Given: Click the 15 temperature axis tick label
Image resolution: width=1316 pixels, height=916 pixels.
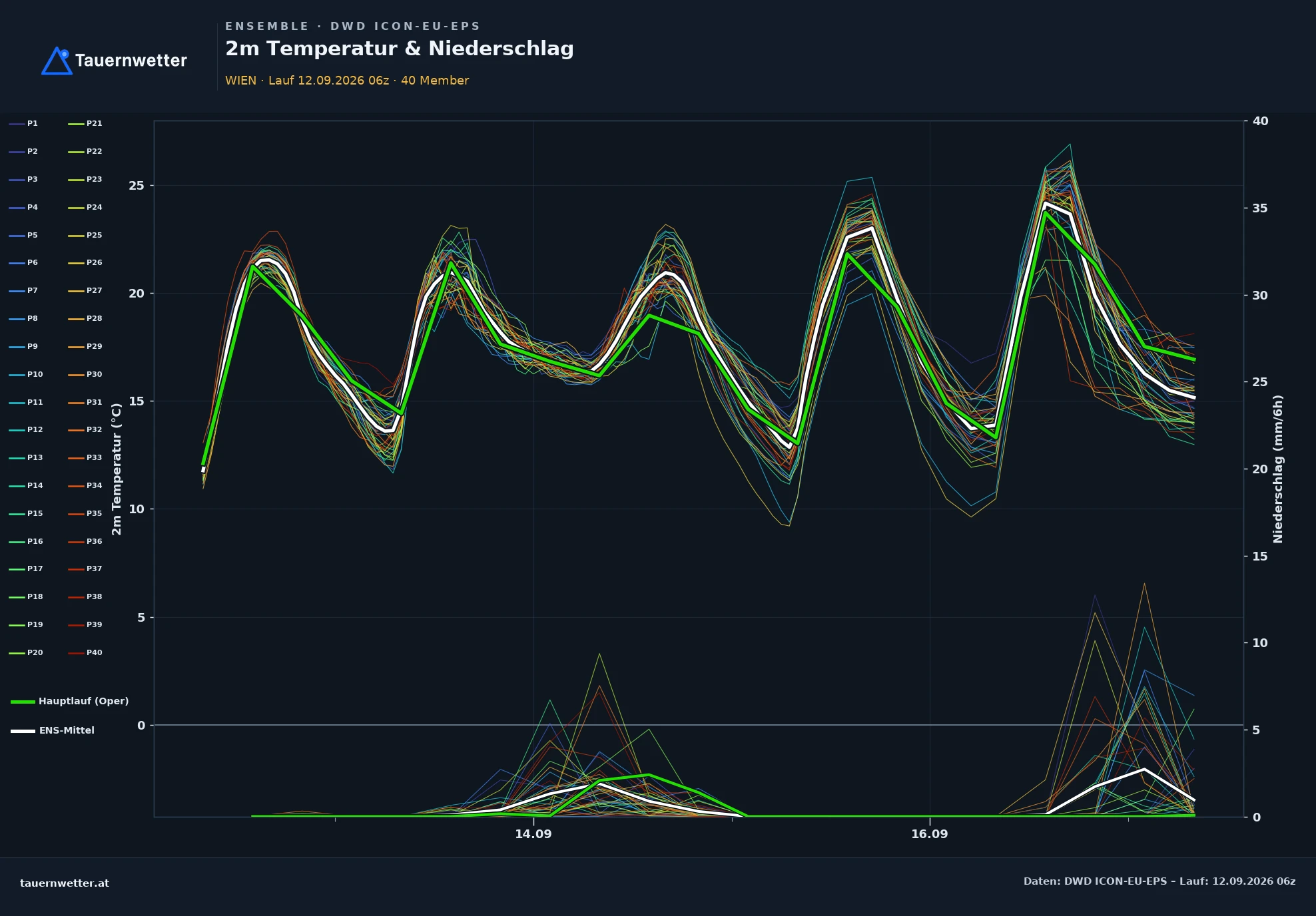Looking at the screenshot, I should 137,401.
